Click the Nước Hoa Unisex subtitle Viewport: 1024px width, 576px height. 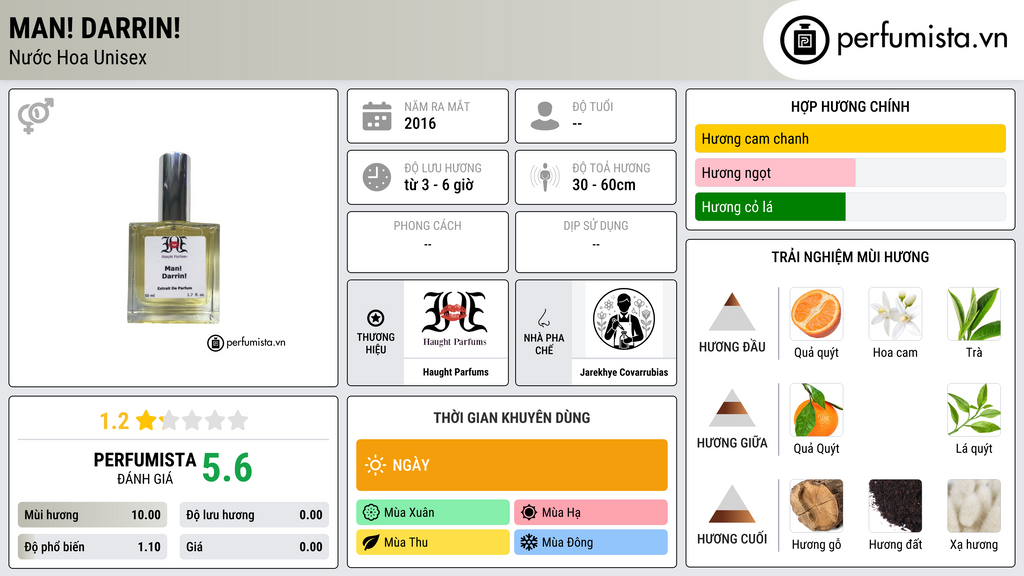point(78,57)
